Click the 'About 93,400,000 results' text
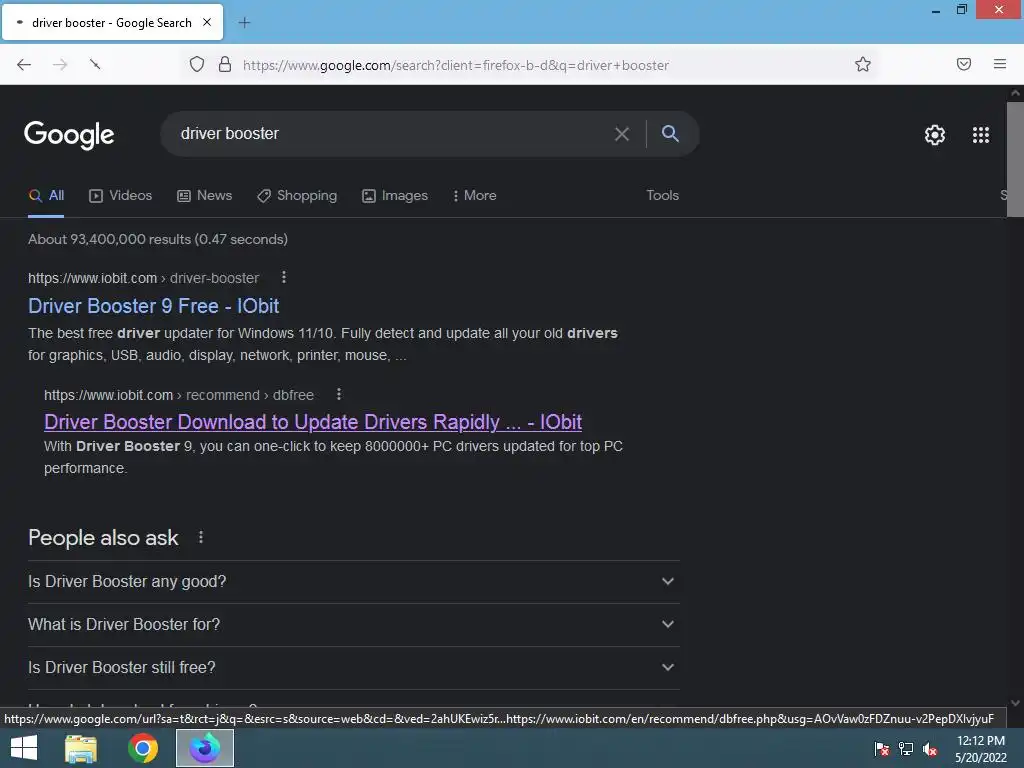The height and width of the screenshot is (768, 1024). [x=157, y=239]
